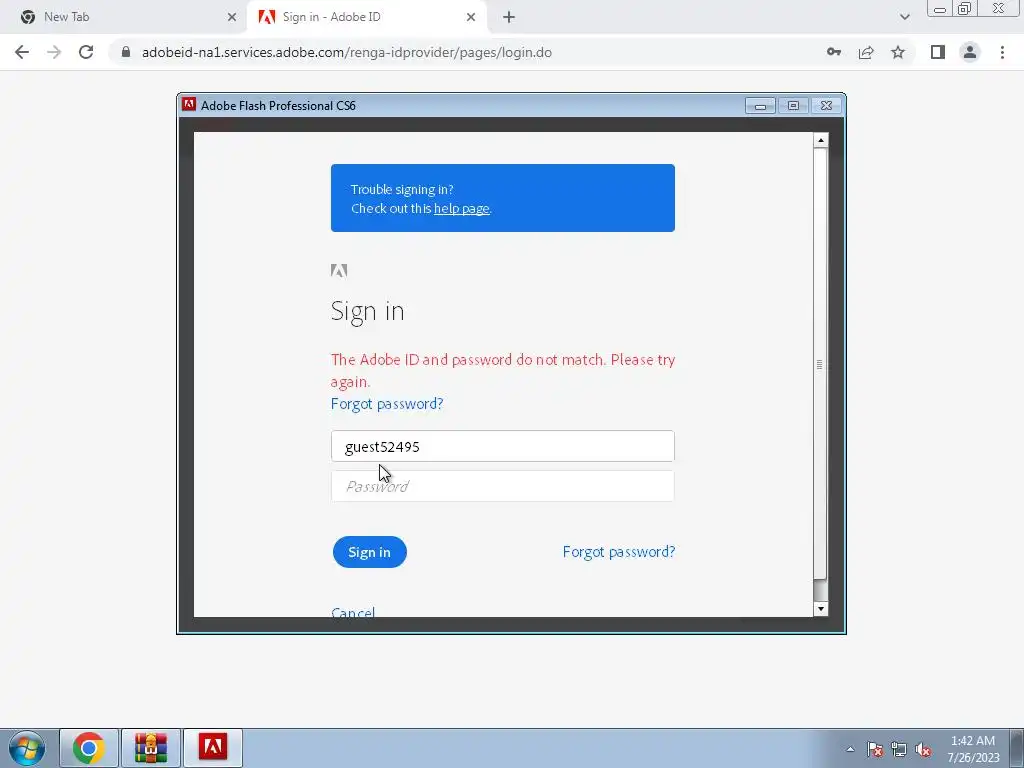Click the dialog scrollbar down arrow
This screenshot has height=768, width=1024.
click(x=821, y=609)
